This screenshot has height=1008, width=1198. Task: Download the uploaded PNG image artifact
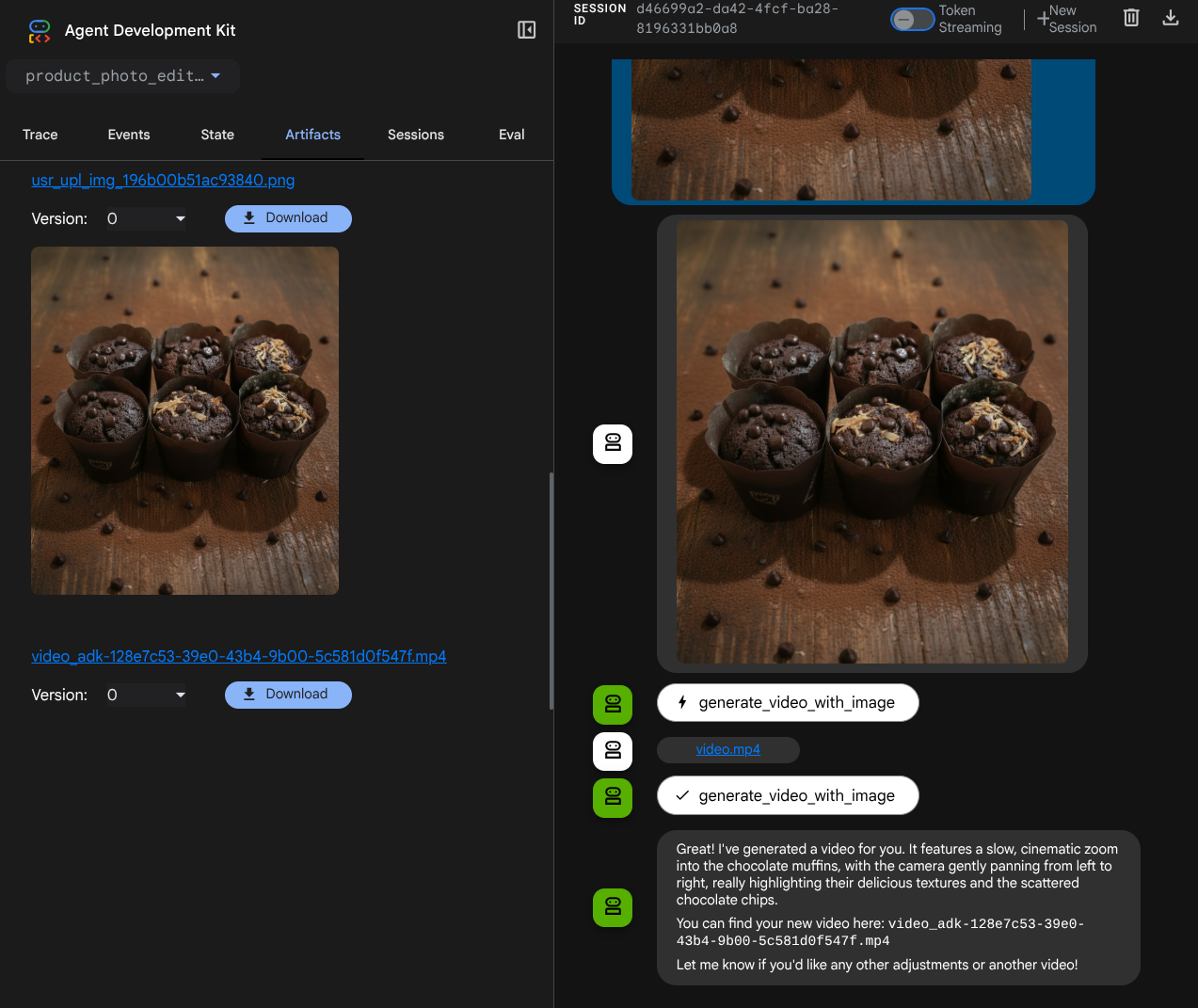click(x=288, y=218)
